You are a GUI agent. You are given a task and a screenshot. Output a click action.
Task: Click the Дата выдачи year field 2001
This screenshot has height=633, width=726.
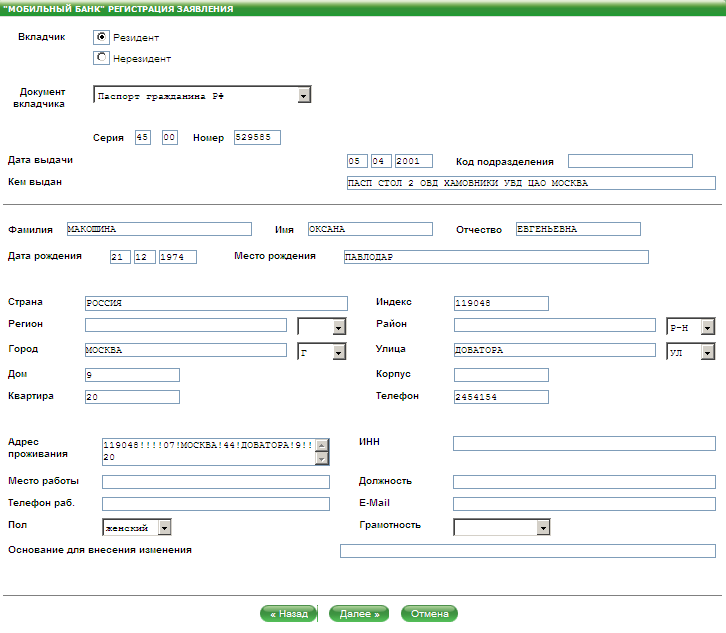coord(413,161)
